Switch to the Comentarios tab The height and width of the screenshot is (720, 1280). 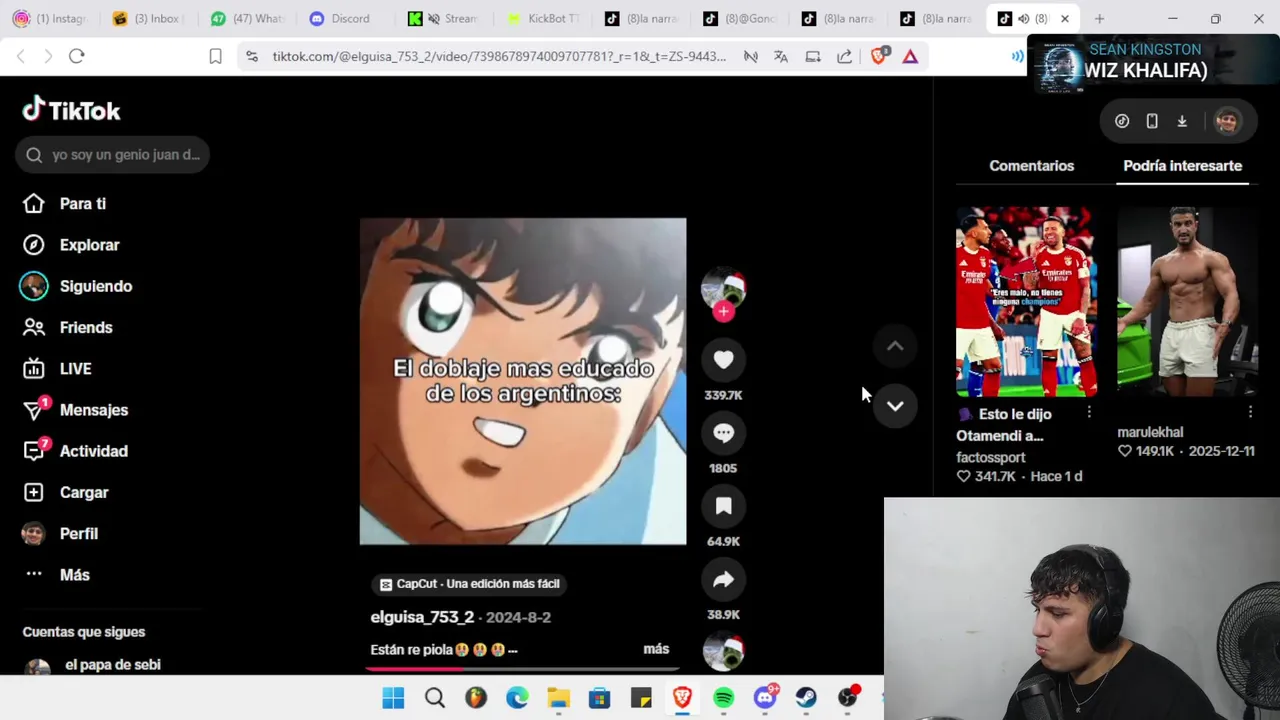[x=1031, y=166]
